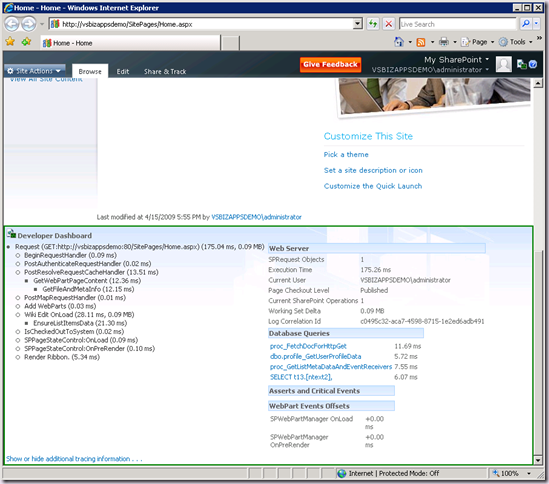The width and height of the screenshot is (549, 484).
Task: Click the Log Correlation Id value
Action: click(x=422, y=321)
